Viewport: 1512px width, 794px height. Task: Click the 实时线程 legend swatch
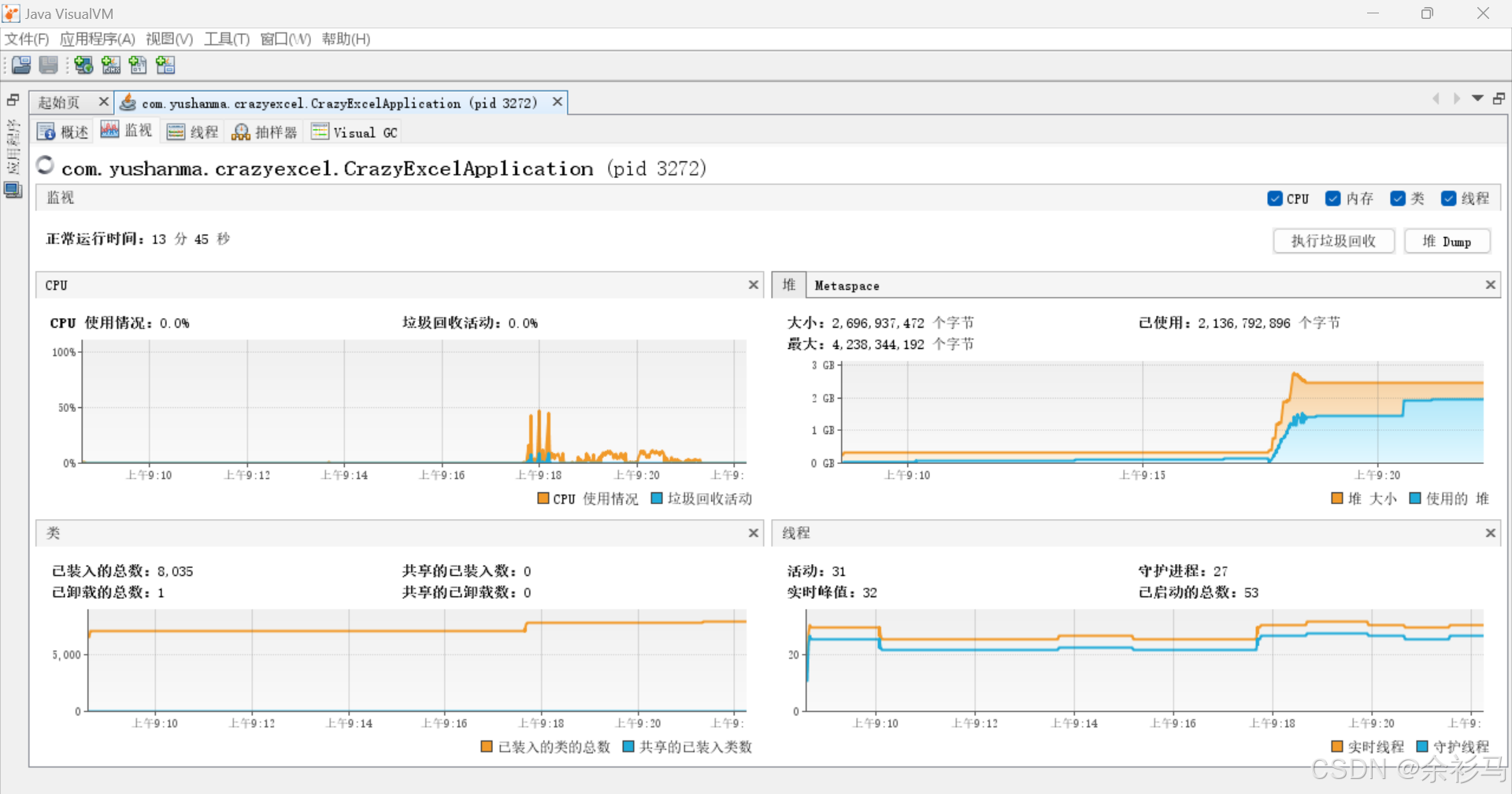click(x=1336, y=746)
